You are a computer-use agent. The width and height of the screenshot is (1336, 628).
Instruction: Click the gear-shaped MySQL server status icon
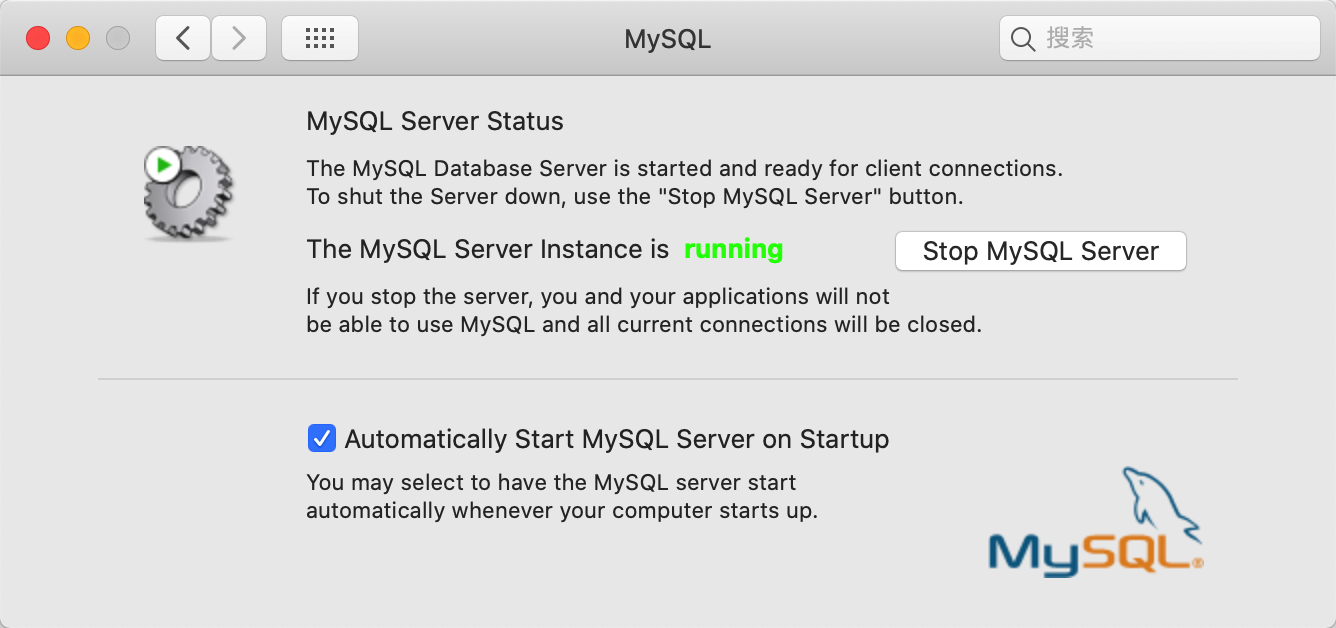(188, 193)
